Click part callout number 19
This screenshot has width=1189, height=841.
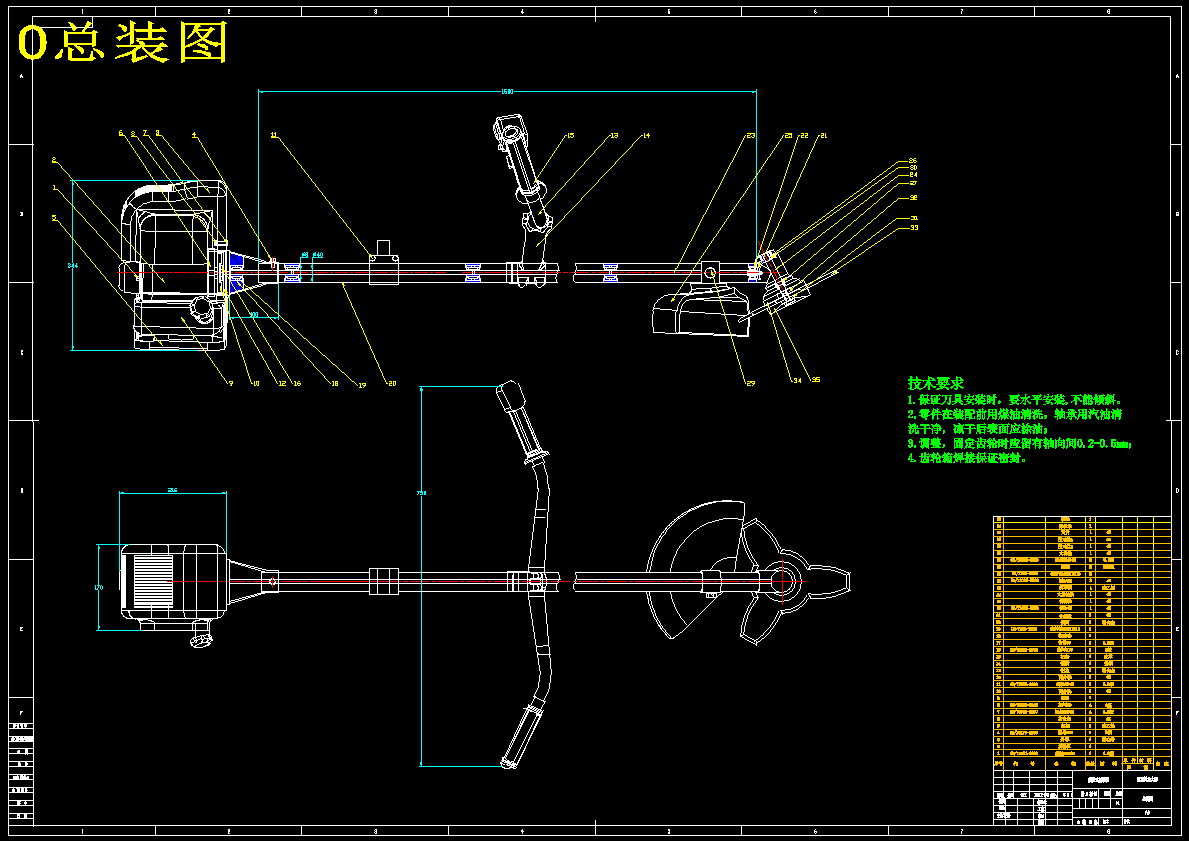click(x=362, y=385)
